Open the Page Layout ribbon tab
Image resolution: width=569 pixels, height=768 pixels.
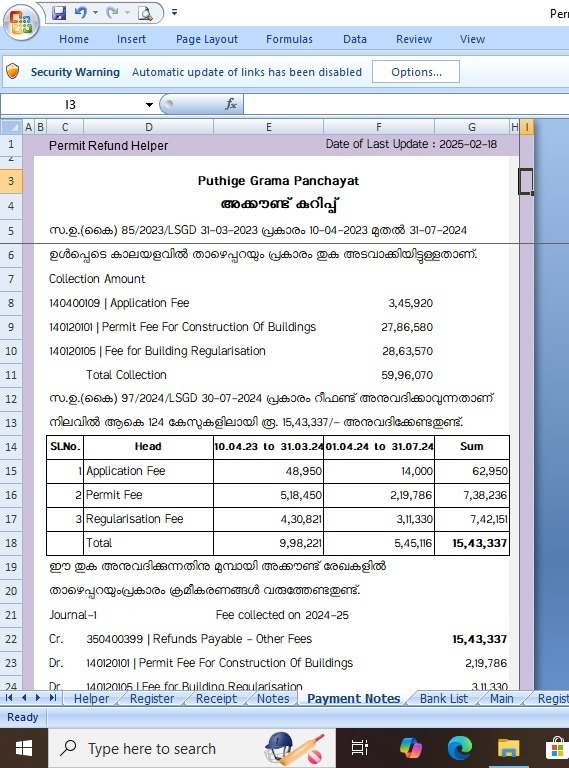coord(207,39)
